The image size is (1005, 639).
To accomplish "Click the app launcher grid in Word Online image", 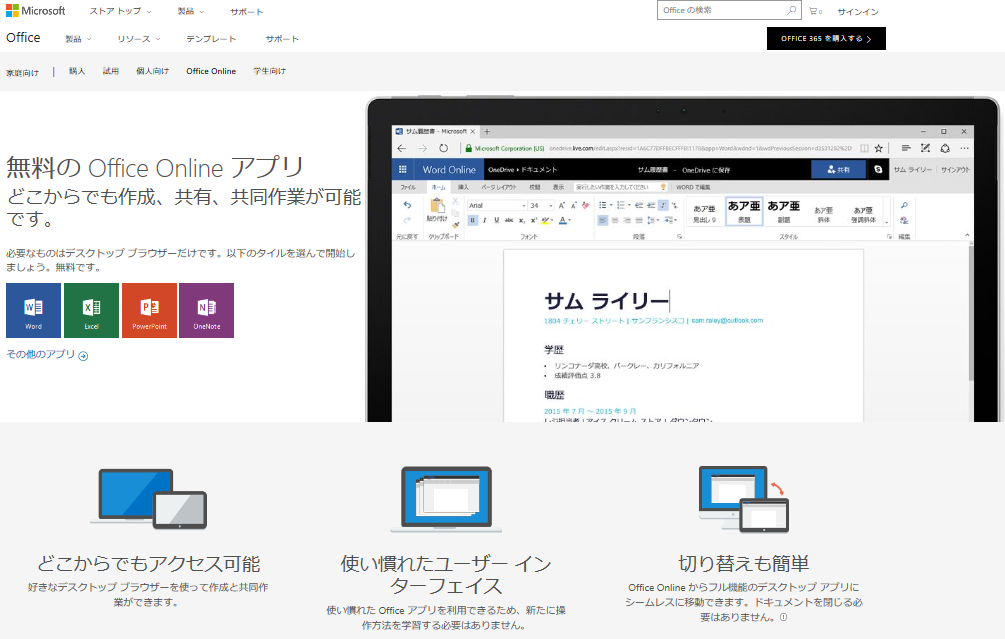I will (x=403, y=169).
